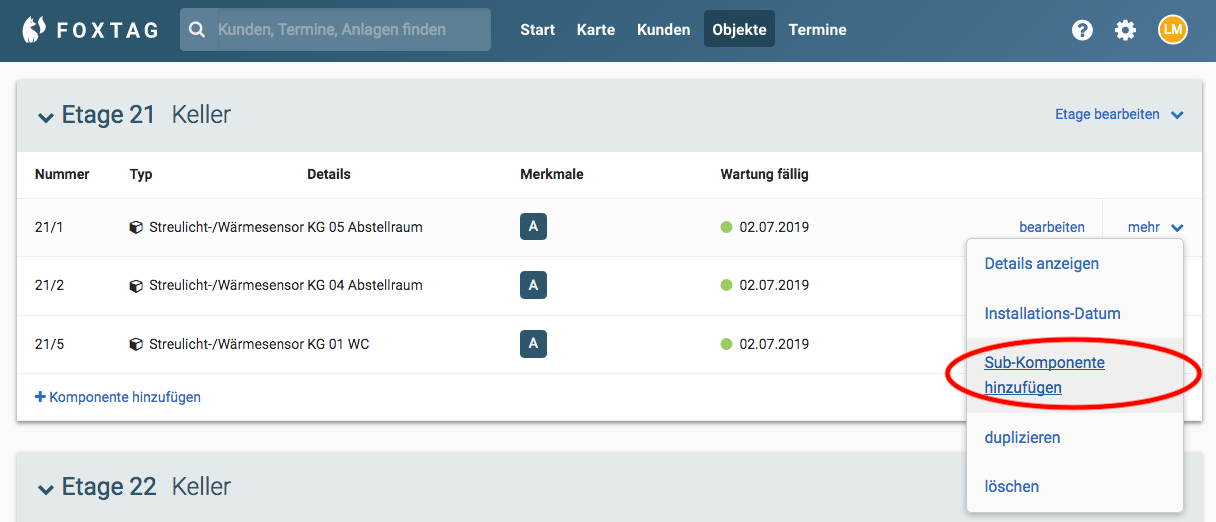Click KG 05 Abstellraum details text
Image resolution: width=1216 pixels, height=522 pixels.
[x=365, y=227]
